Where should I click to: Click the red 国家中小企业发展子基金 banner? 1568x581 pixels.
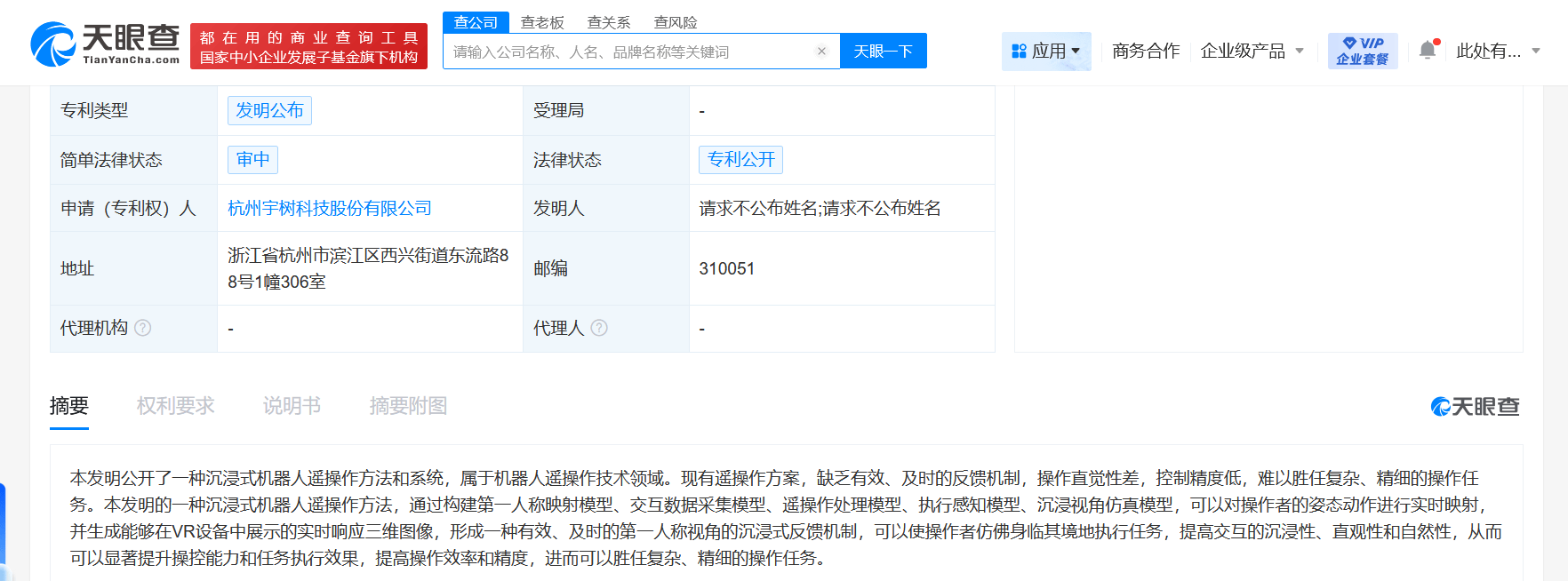[x=308, y=46]
